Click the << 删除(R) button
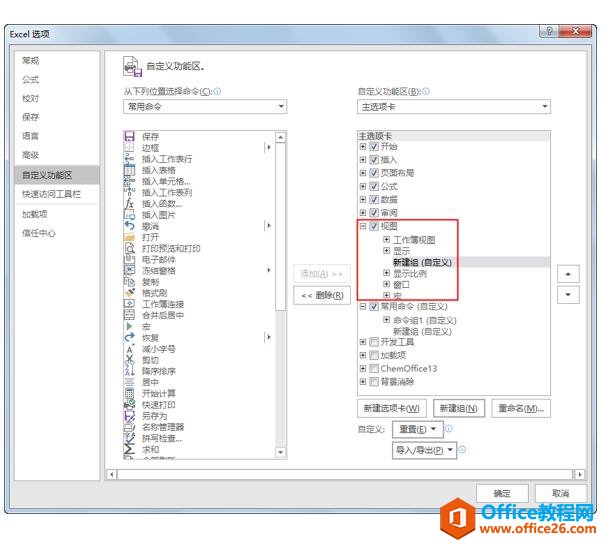The width and height of the screenshot is (603, 546). [x=322, y=295]
